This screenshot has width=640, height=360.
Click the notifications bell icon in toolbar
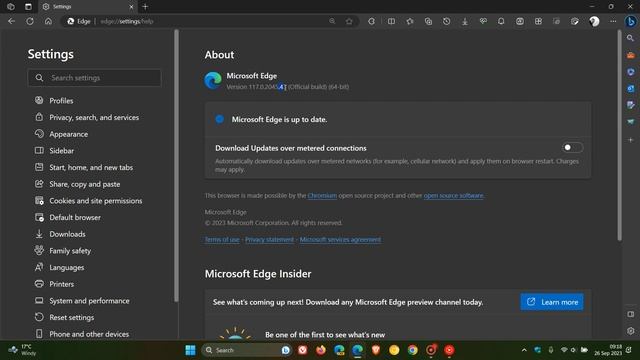[x=501, y=21]
